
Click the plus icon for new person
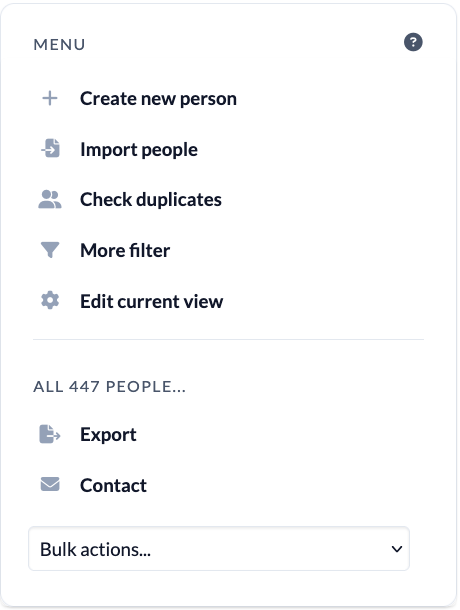pos(50,98)
